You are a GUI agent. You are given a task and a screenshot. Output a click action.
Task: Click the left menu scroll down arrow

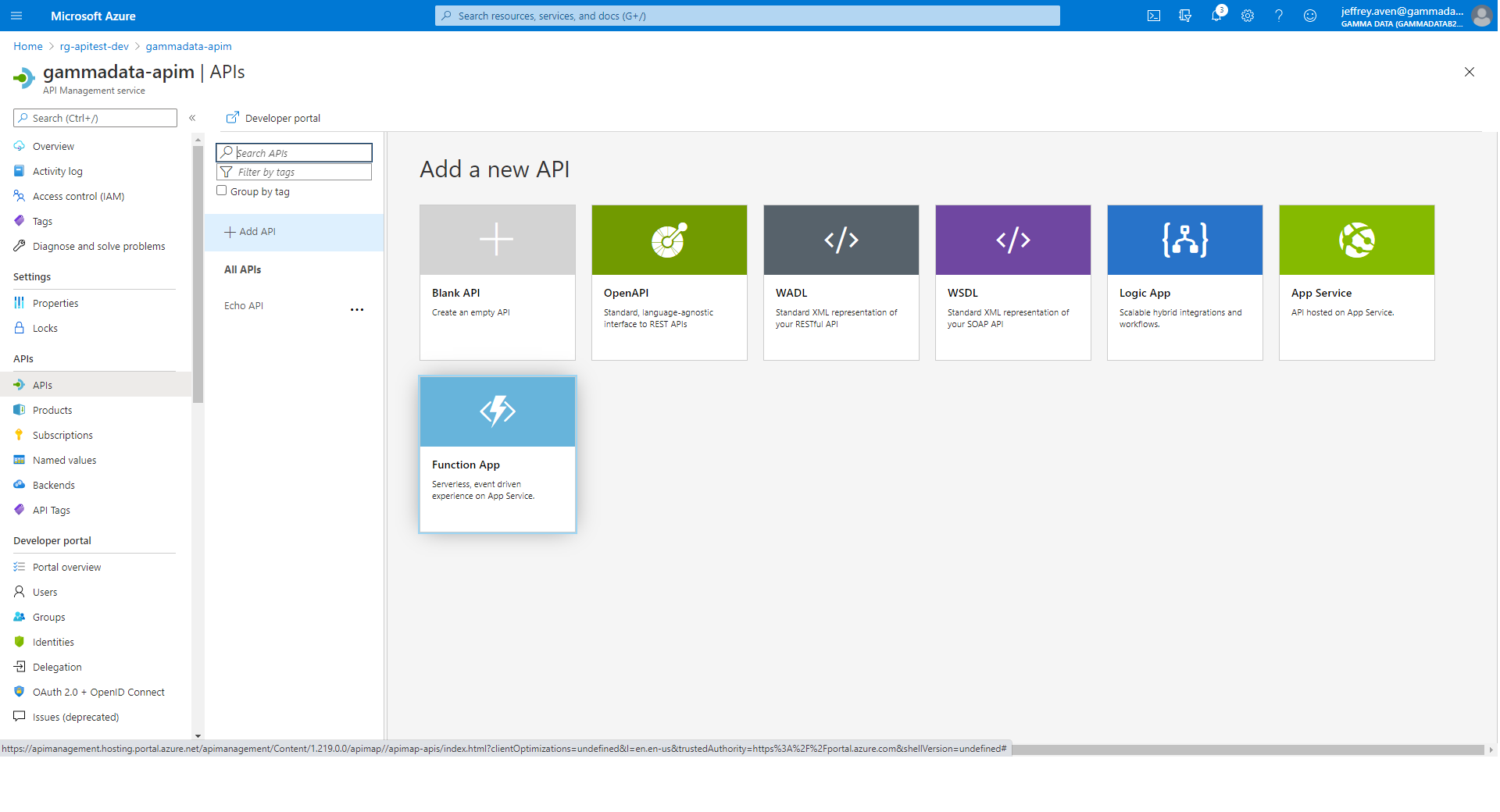(x=198, y=735)
